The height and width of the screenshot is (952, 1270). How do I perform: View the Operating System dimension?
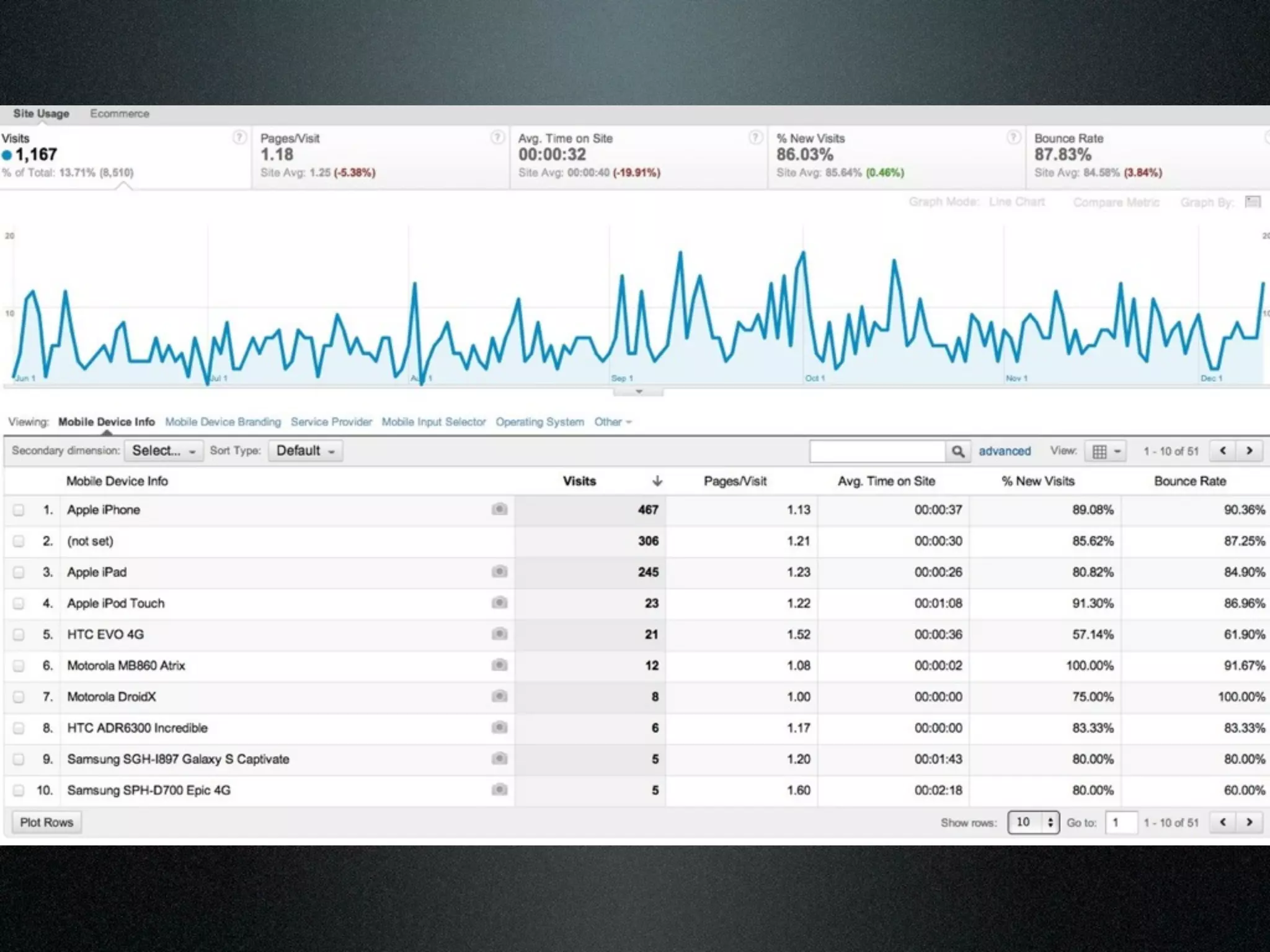pos(540,422)
